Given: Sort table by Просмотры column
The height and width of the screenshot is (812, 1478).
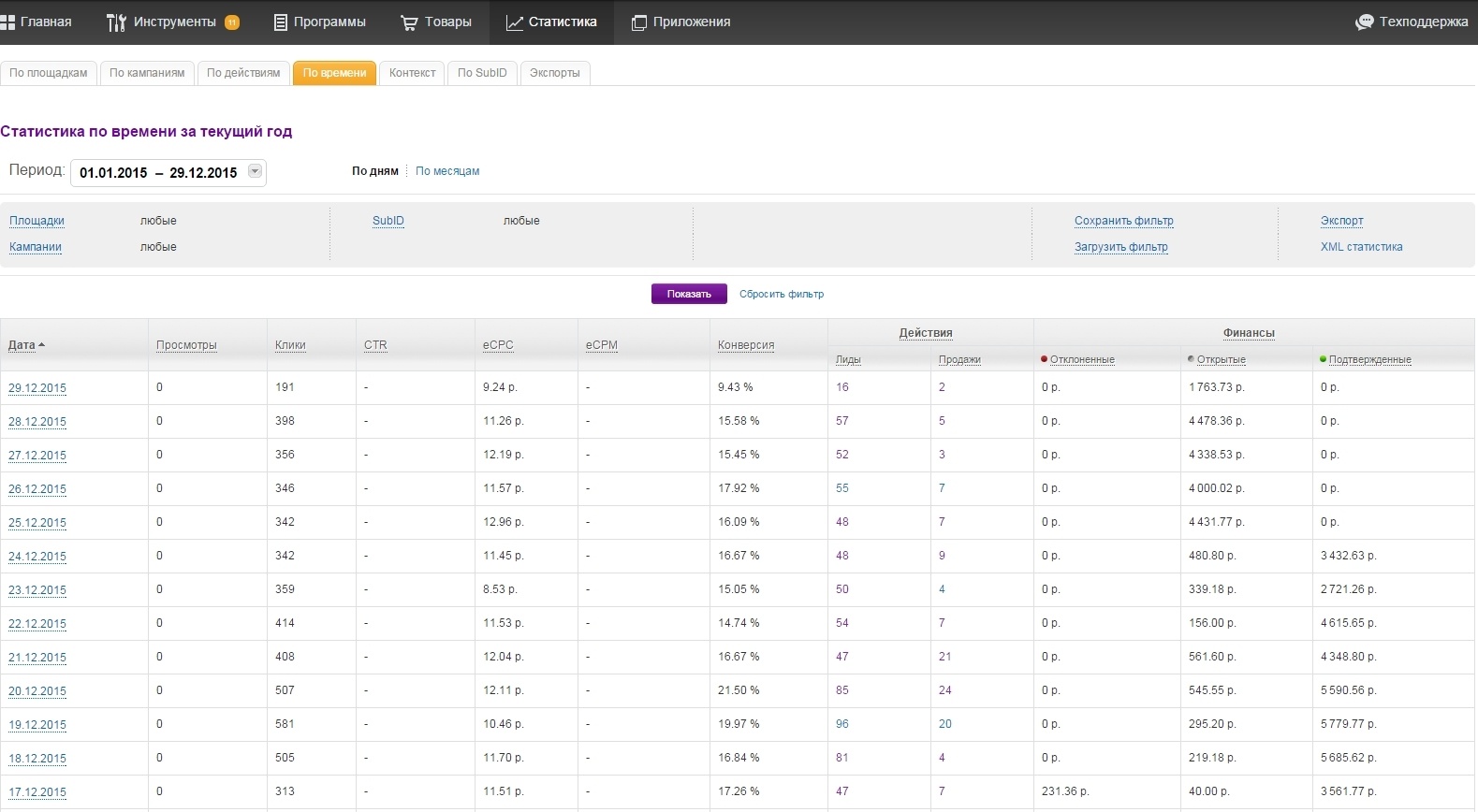Looking at the screenshot, I should [x=186, y=345].
